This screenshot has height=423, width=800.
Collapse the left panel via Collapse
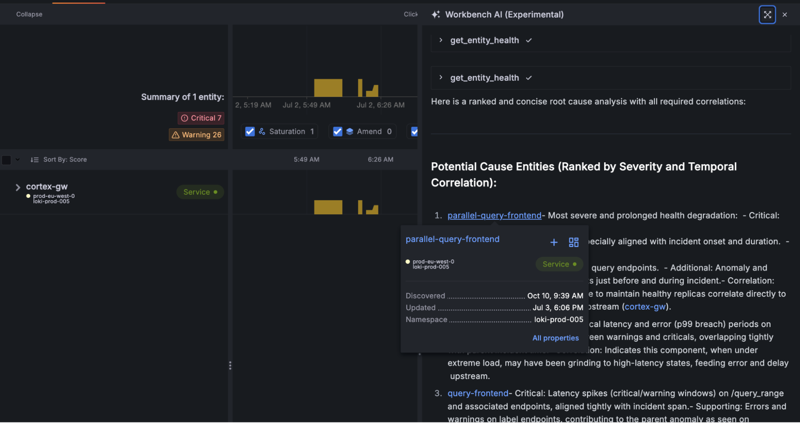click(29, 14)
